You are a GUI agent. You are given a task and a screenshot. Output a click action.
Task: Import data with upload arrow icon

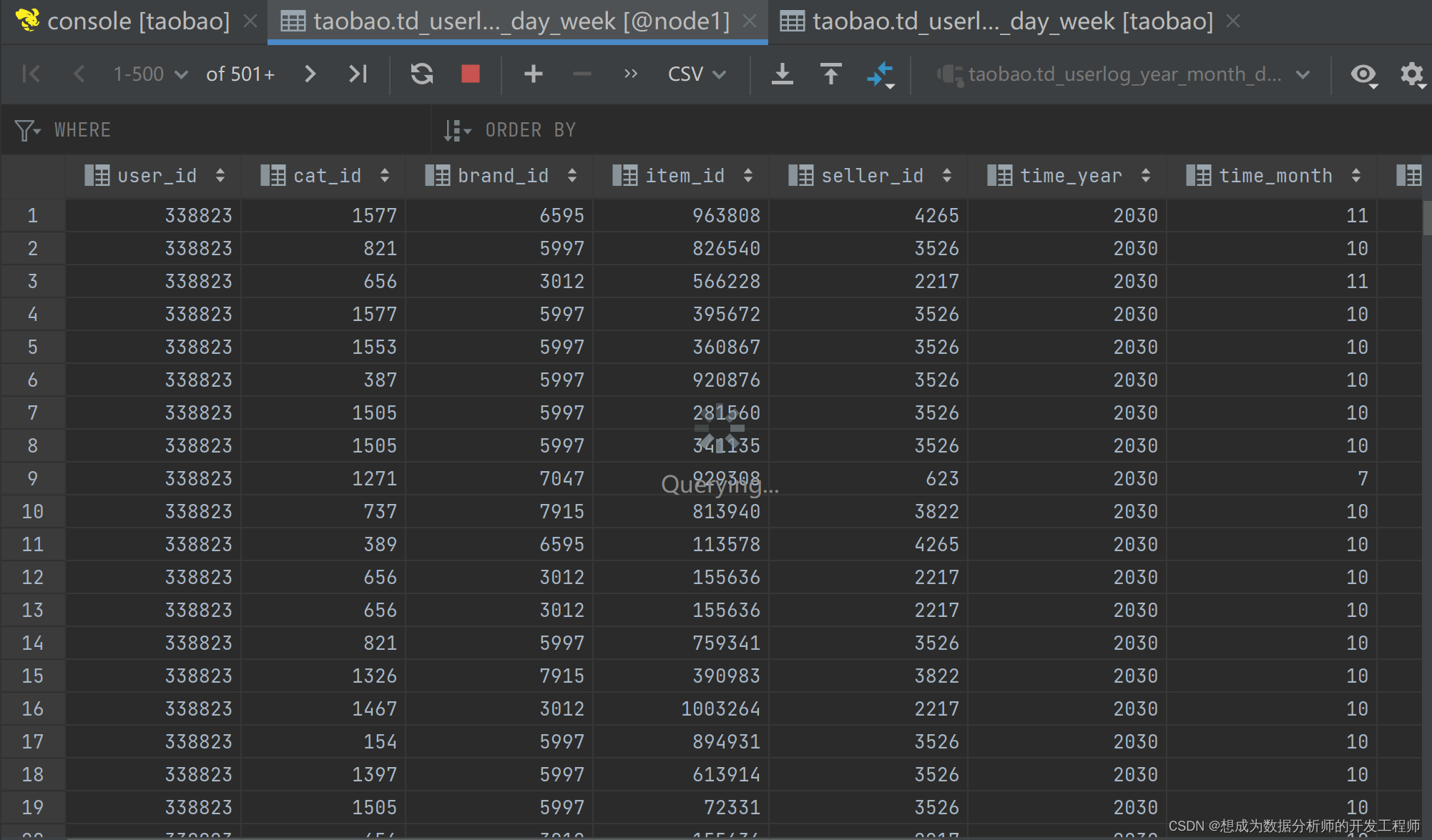point(830,74)
